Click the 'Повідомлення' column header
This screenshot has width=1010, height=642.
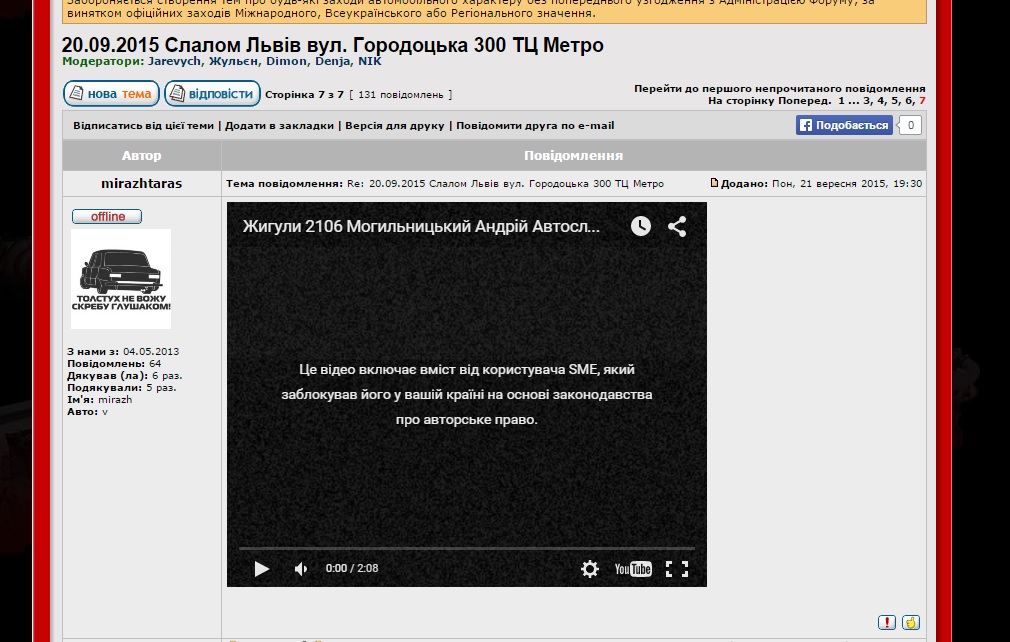point(573,155)
